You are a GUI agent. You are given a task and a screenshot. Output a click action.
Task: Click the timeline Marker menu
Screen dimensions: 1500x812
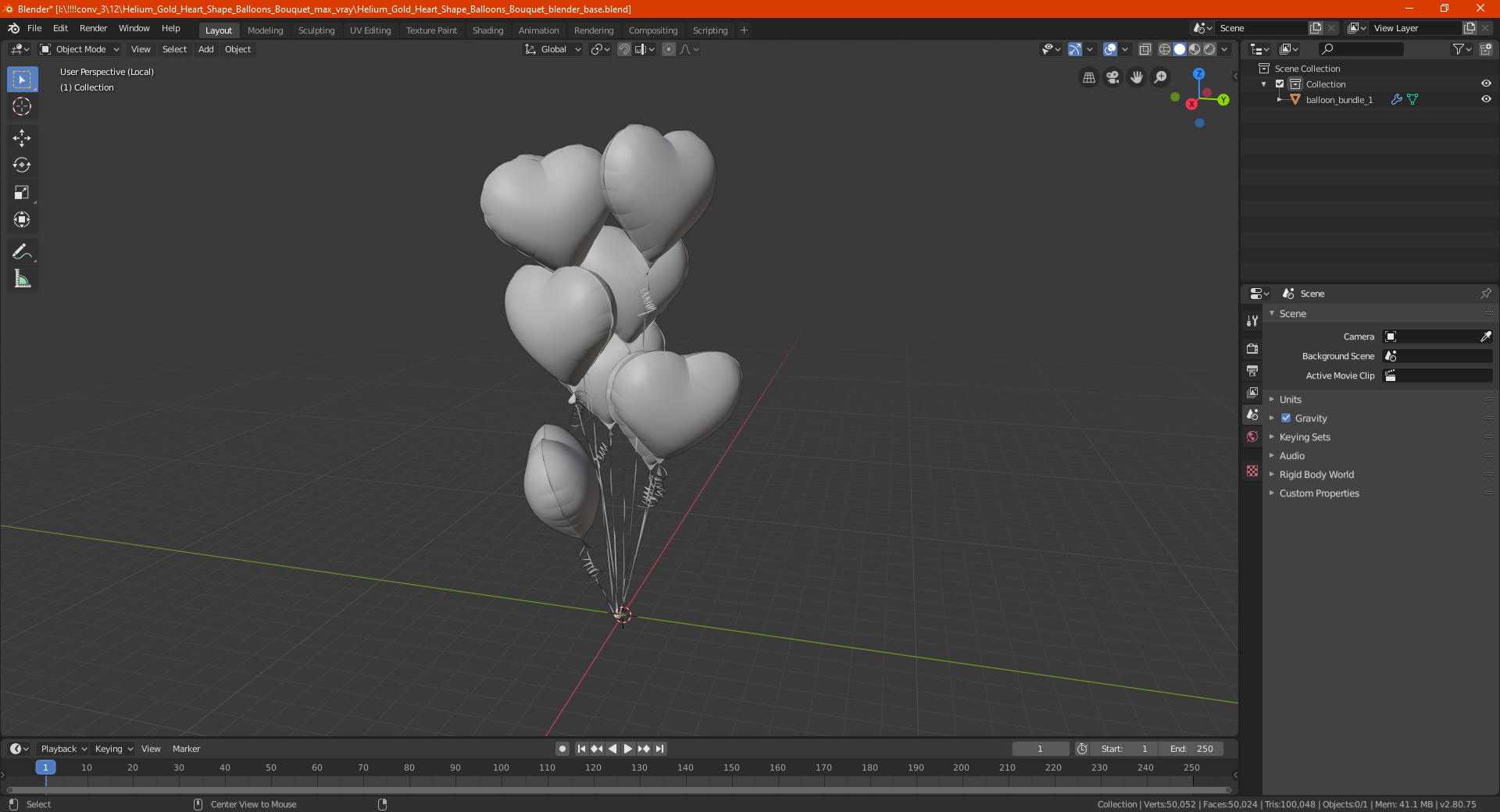(186, 749)
